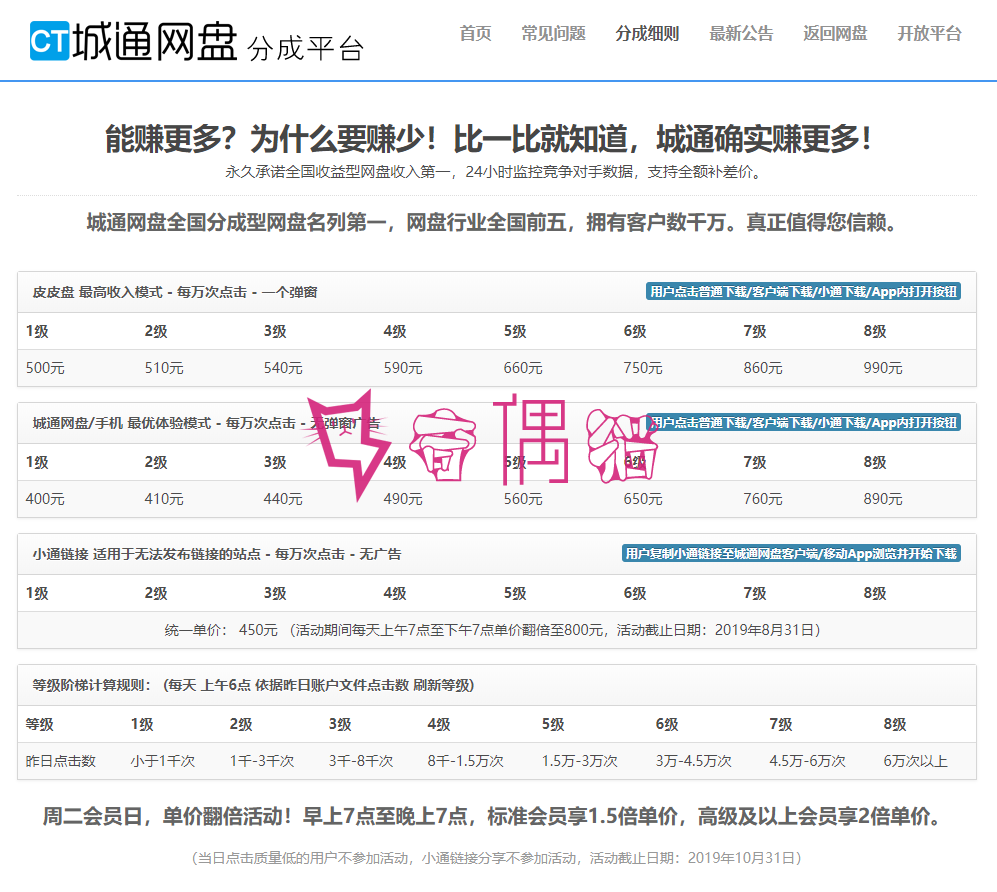The image size is (997, 892).
Task: Select the 分成细则 nav item
Action: [647, 33]
